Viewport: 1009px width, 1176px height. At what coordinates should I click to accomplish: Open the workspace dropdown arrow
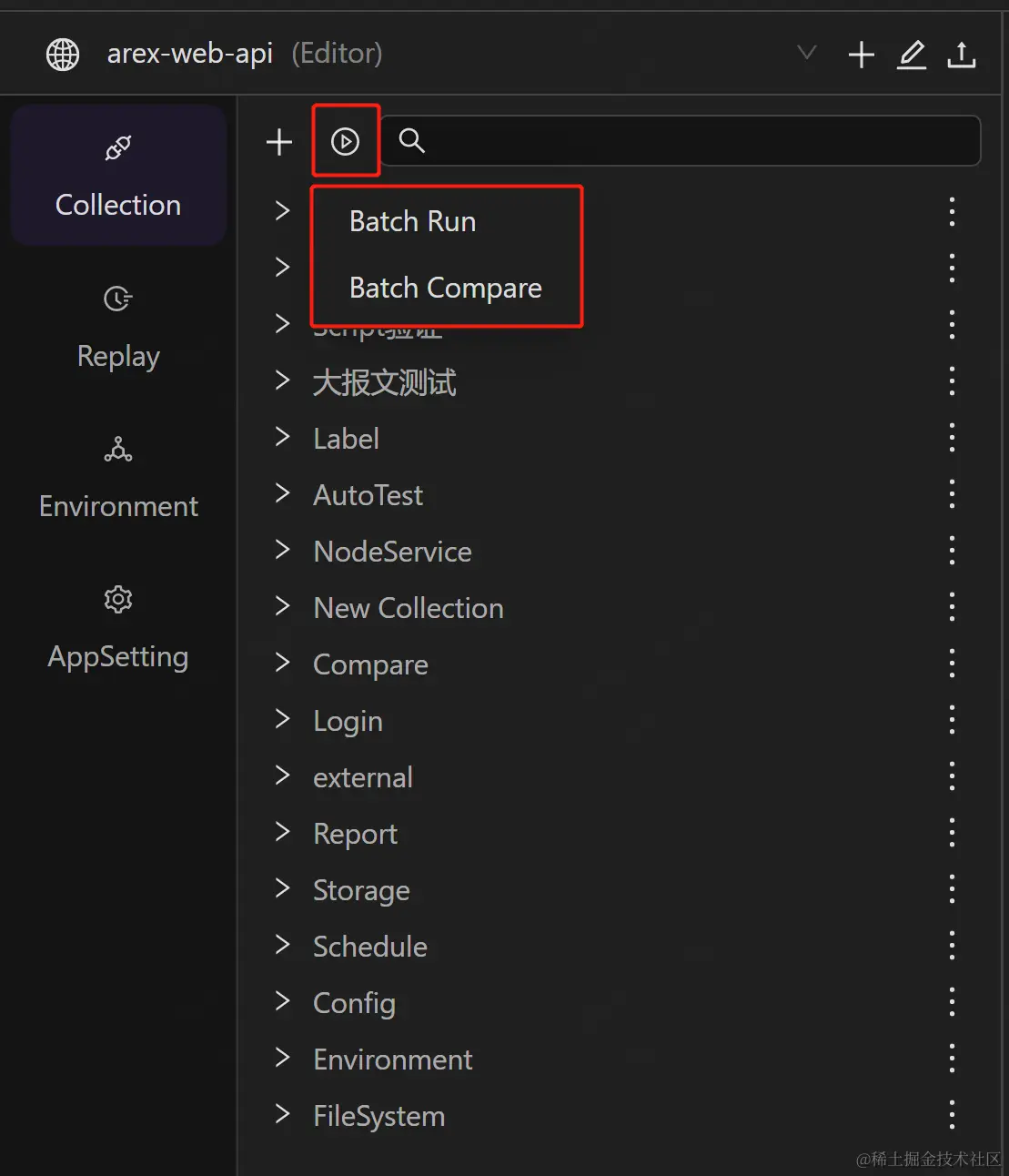pos(806,53)
